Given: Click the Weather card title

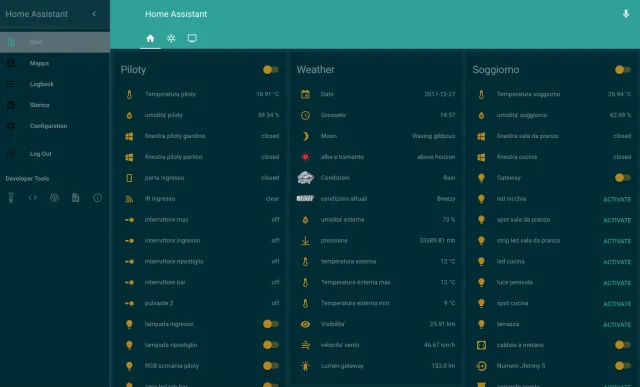Looking at the screenshot, I should pyautogui.click(x=316, y=70).
